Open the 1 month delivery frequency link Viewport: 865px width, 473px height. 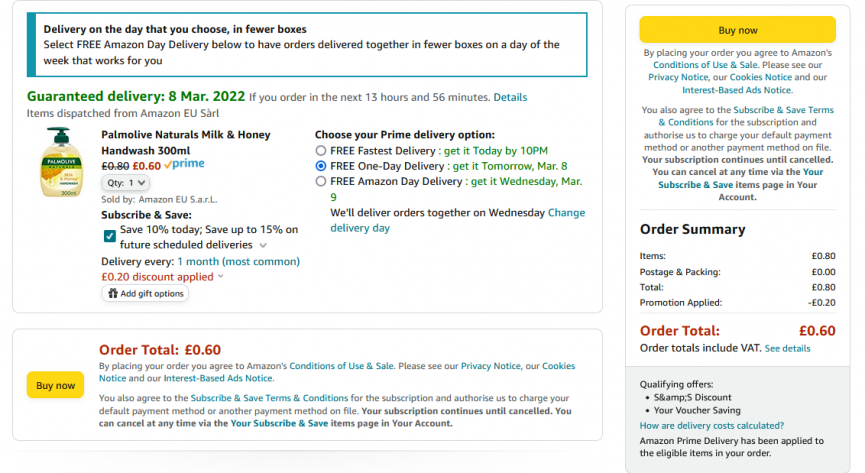tap(238, 262)
